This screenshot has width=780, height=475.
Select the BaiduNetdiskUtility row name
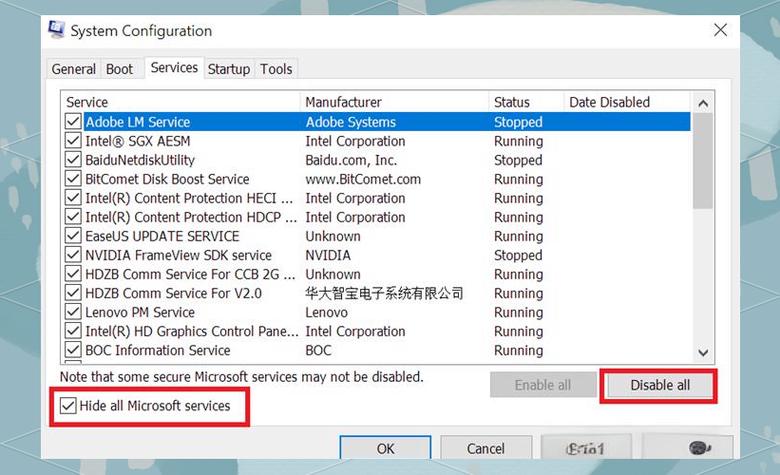pyautogui.click(x=140, y=160)
